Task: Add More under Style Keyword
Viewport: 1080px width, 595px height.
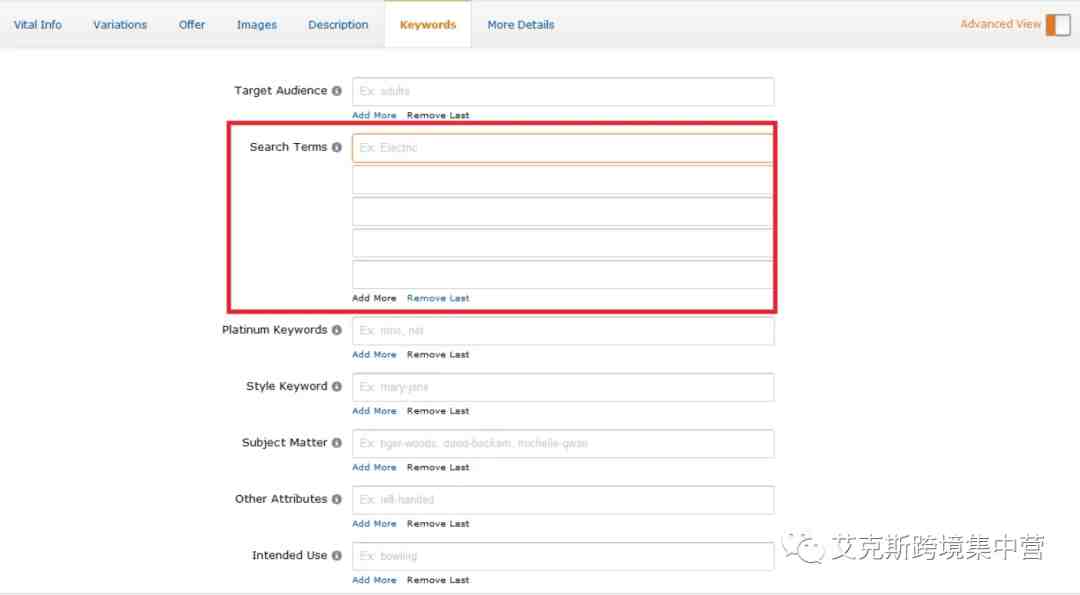Action: pyautogui.click(x=374, y=411)
